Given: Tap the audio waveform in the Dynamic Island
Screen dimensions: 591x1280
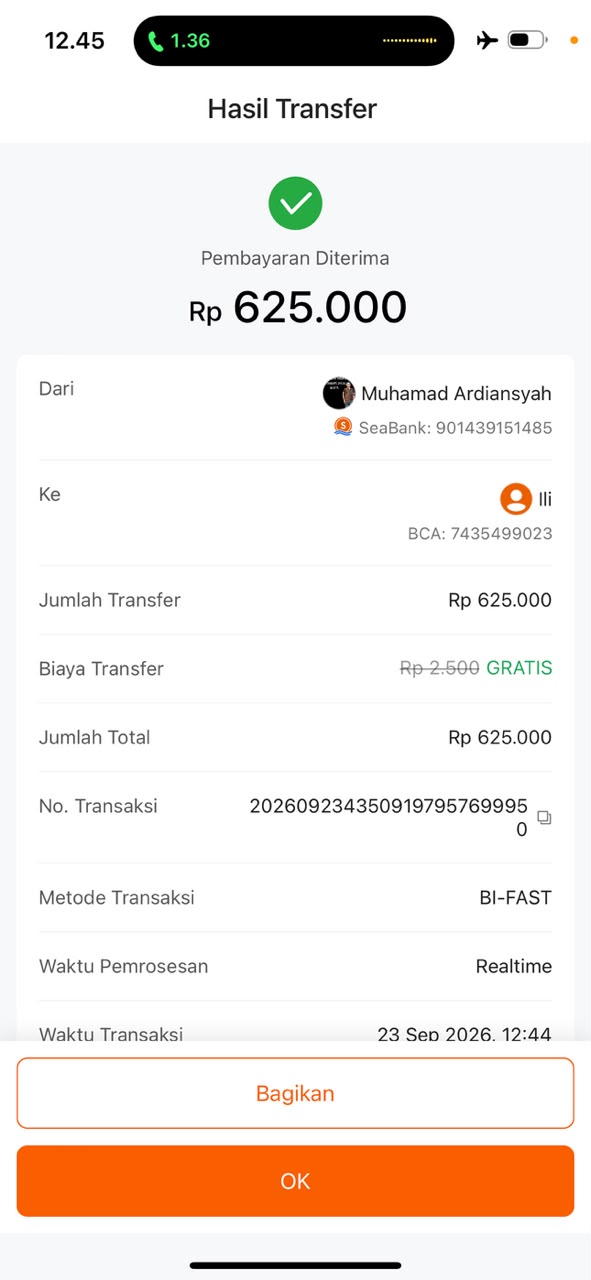Looking at the screenshot, I should point(410,41).
